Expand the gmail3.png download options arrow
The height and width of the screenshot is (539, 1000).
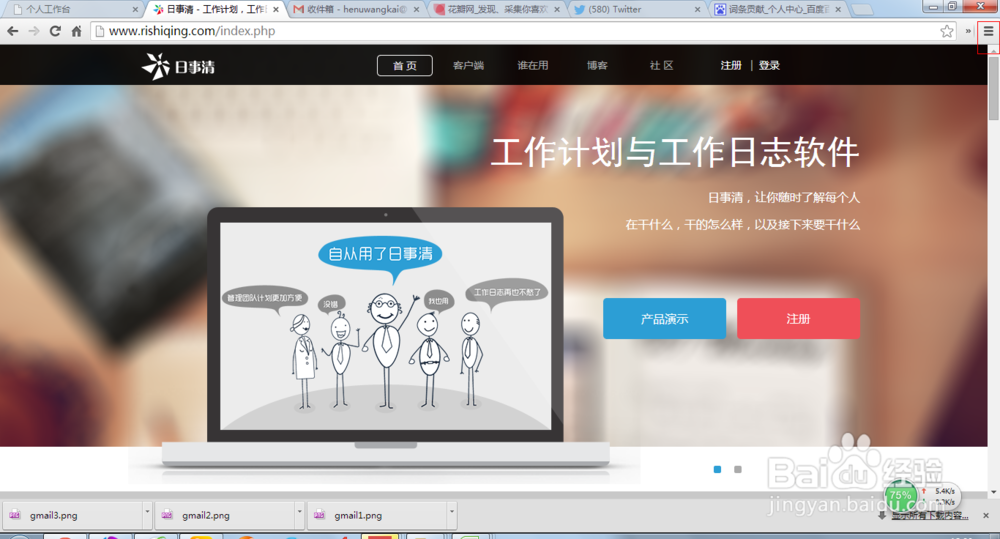click(x=147, y=513)
